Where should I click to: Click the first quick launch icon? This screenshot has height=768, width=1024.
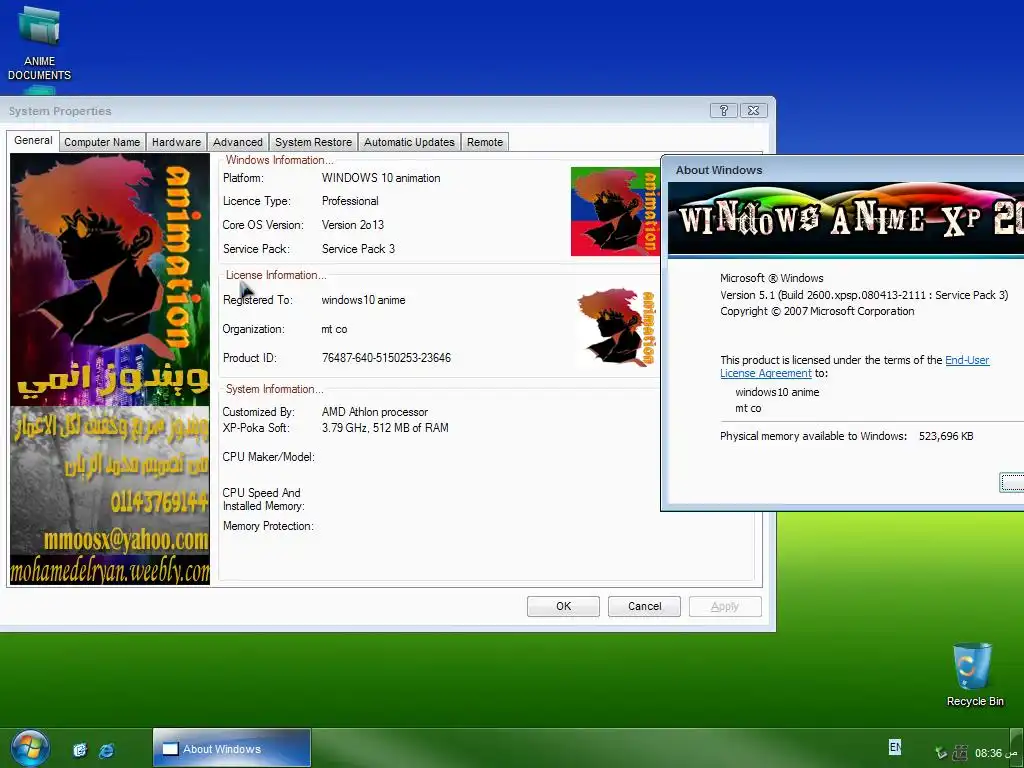pos(80,750)
